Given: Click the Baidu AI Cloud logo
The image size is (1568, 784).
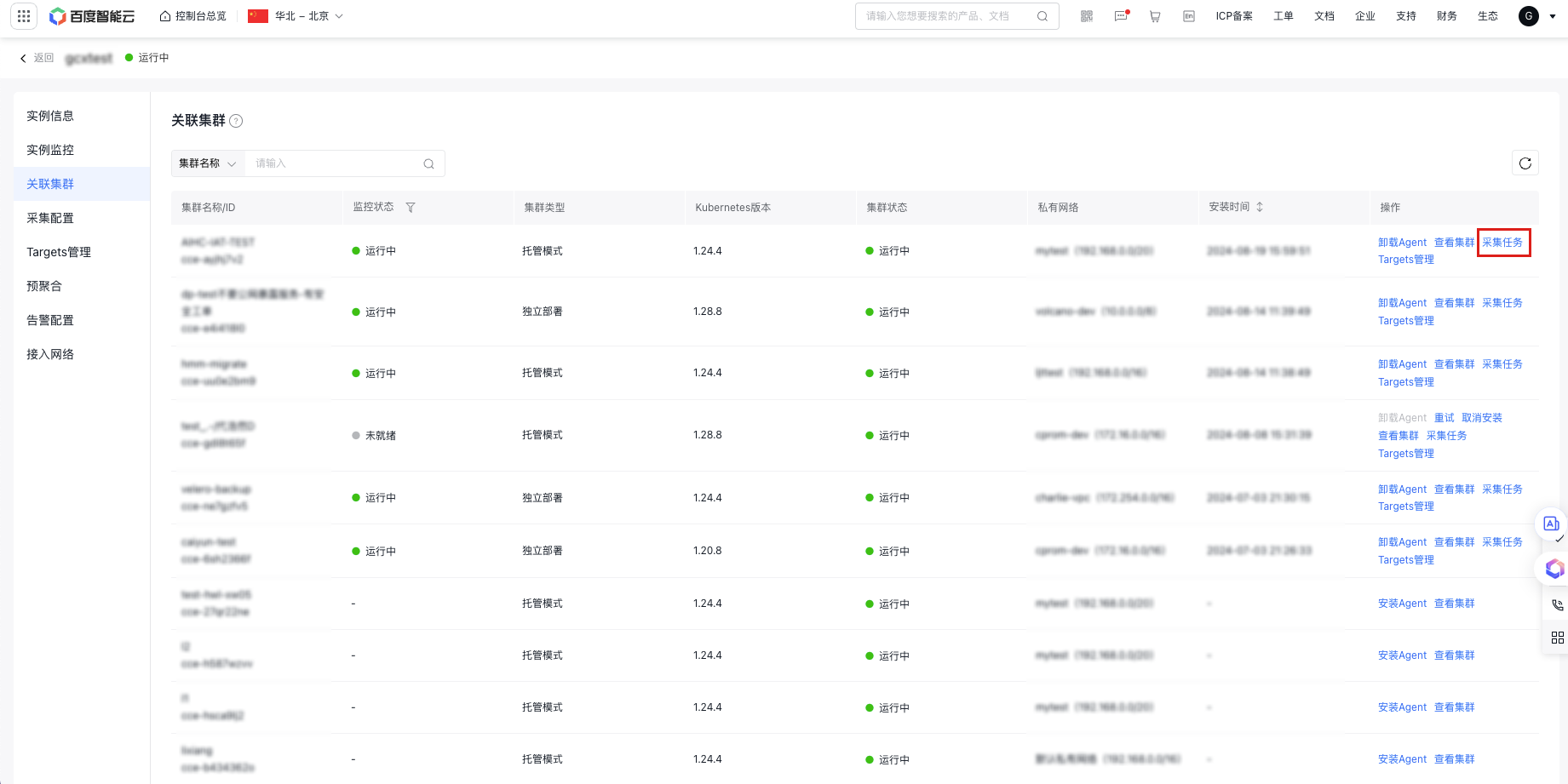Looking at the screenshot, I should point(92,16).
